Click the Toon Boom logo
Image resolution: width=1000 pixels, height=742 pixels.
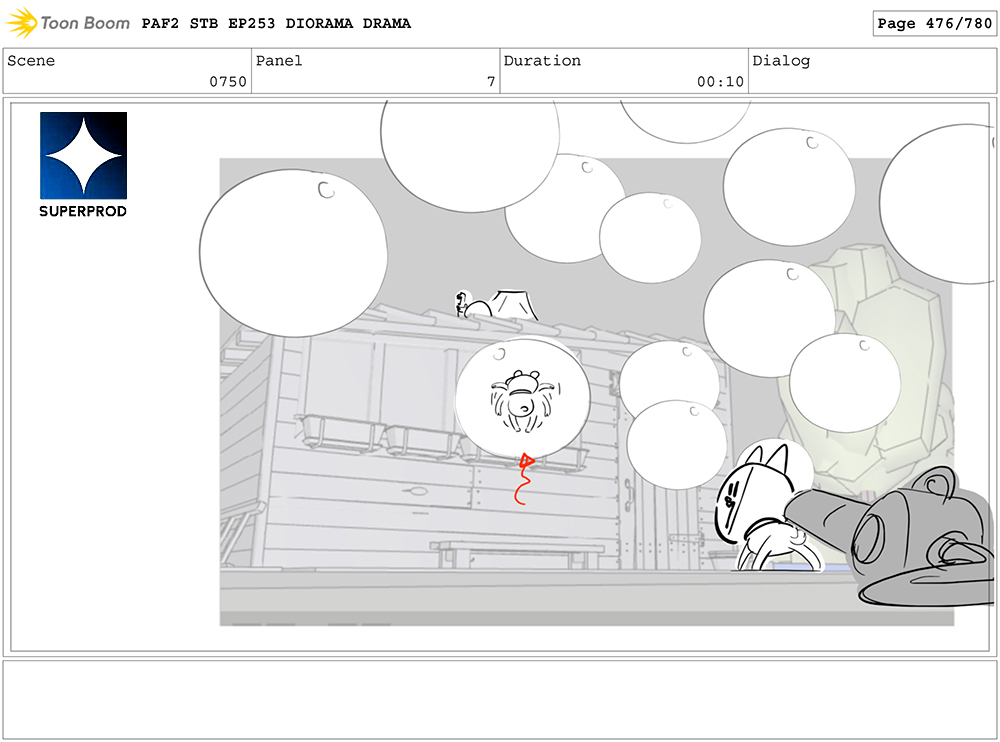(x=68, y=23)
